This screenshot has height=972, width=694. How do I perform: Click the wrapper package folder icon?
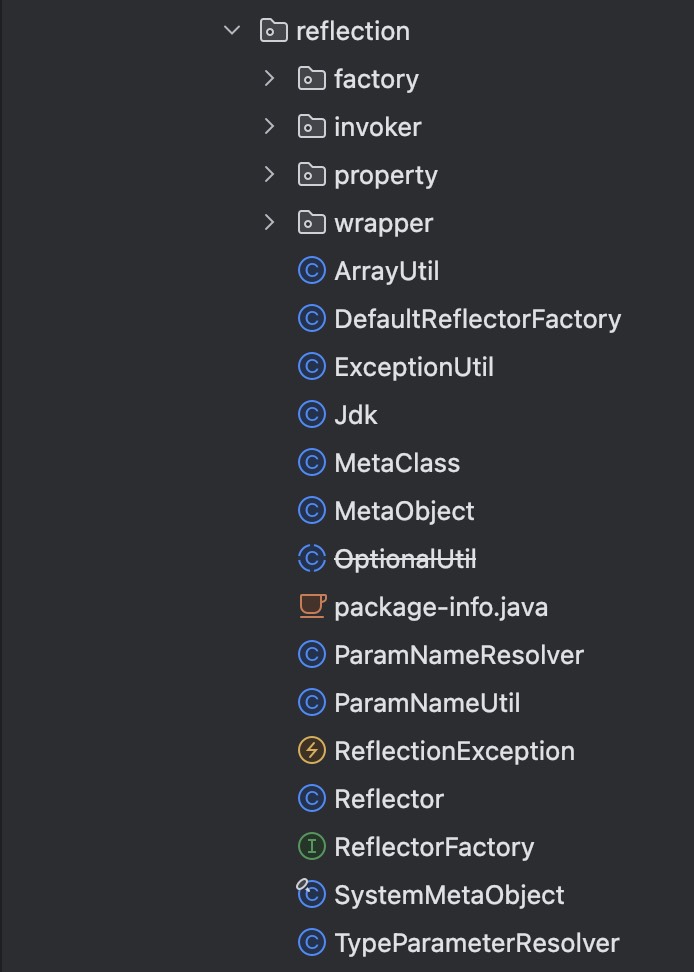point(312,223)
